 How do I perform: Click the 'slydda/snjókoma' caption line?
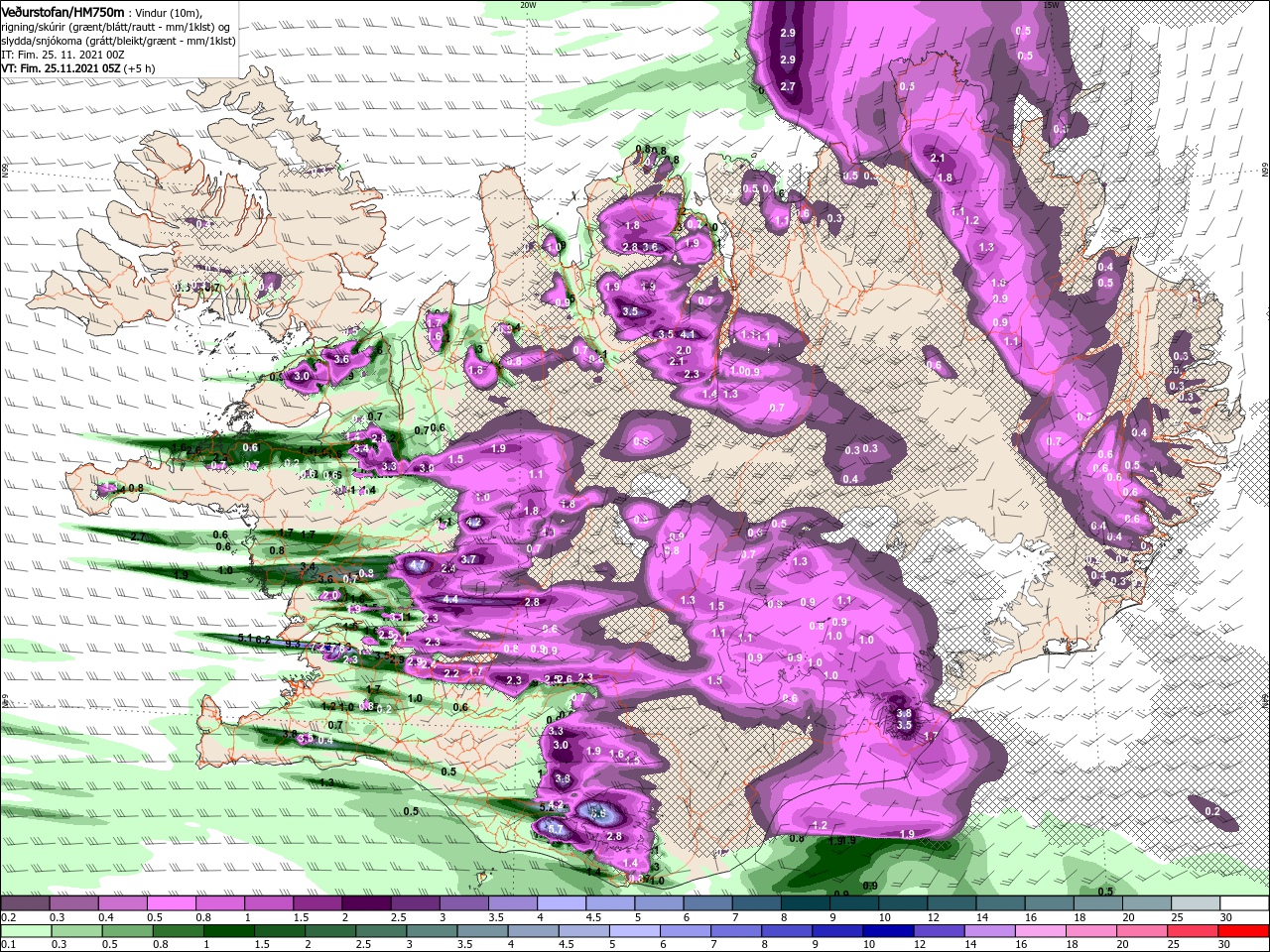(x=118, y=41)
